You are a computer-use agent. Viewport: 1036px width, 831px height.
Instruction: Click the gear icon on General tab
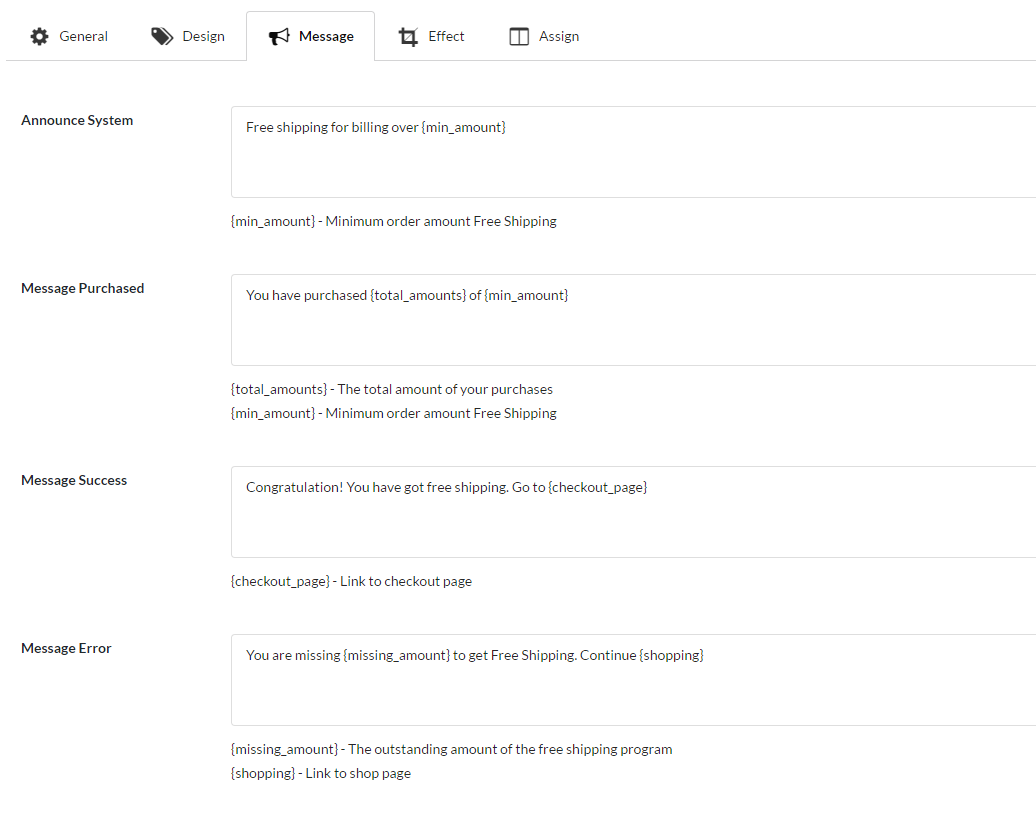[39, 36]
